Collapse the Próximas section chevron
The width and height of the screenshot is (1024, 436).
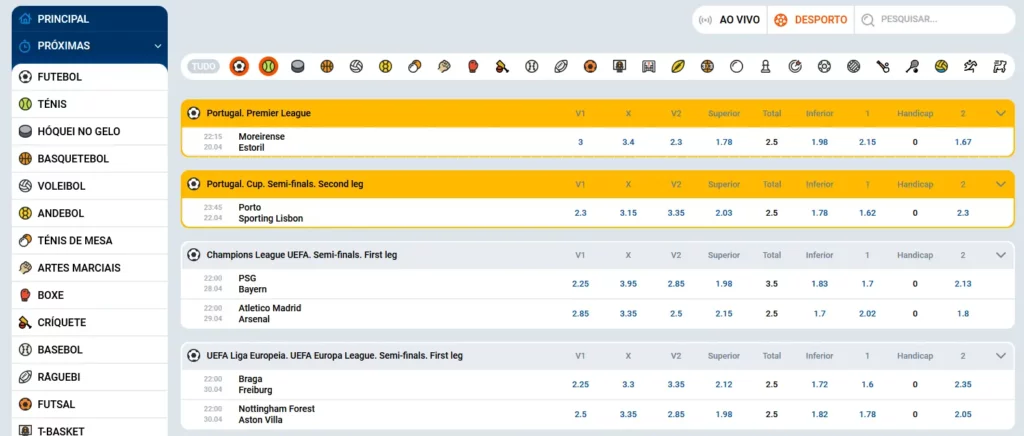point(157,46)
